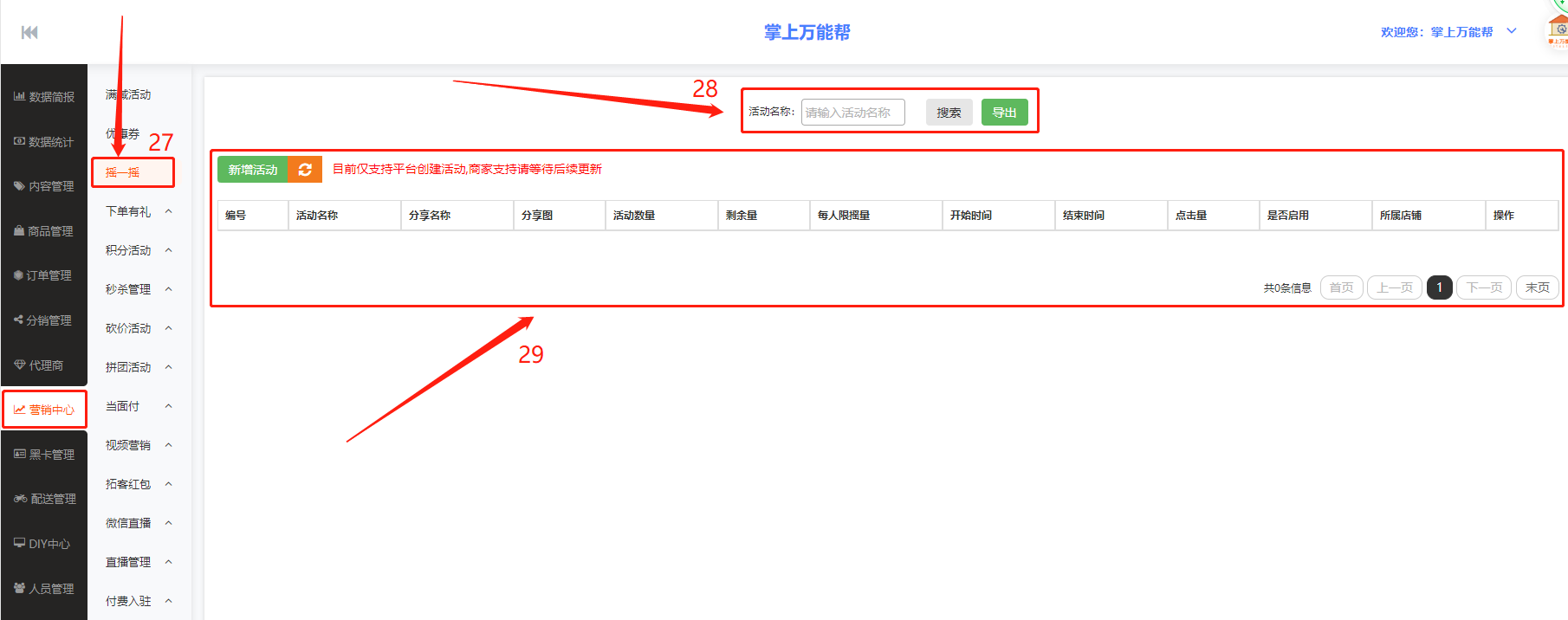Open the user account dropdown arrow
The height and width of the screenshot is (620, 1568).
[1512, 31]
